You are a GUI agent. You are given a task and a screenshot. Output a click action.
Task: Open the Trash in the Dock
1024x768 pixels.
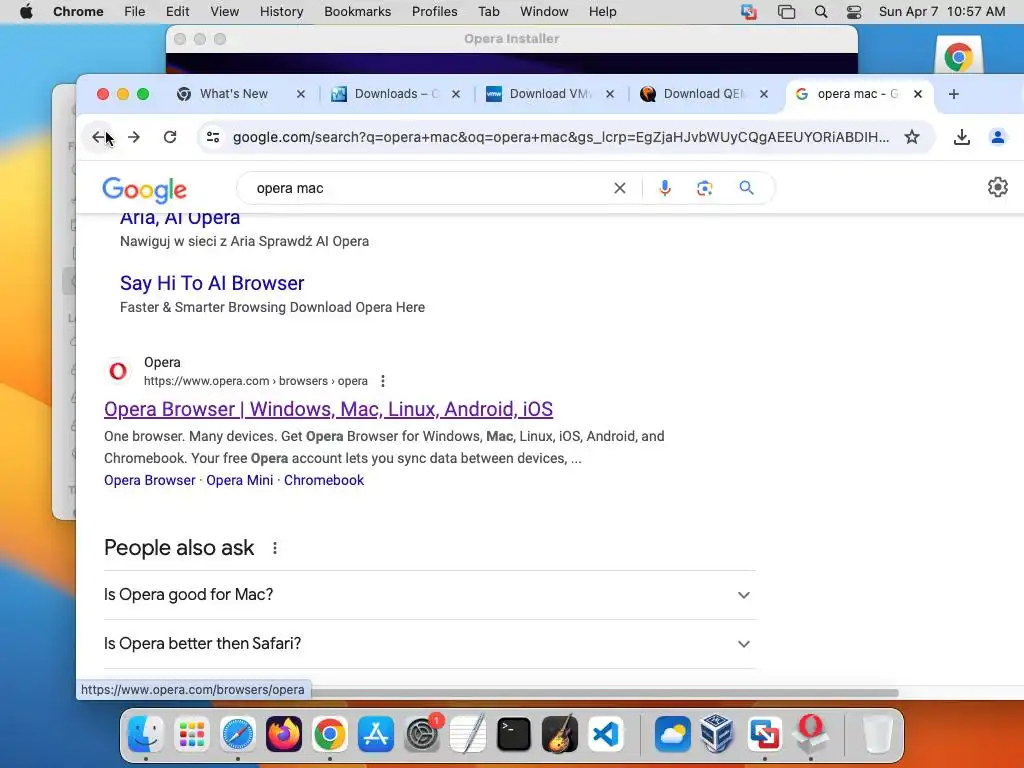point(877,734)
